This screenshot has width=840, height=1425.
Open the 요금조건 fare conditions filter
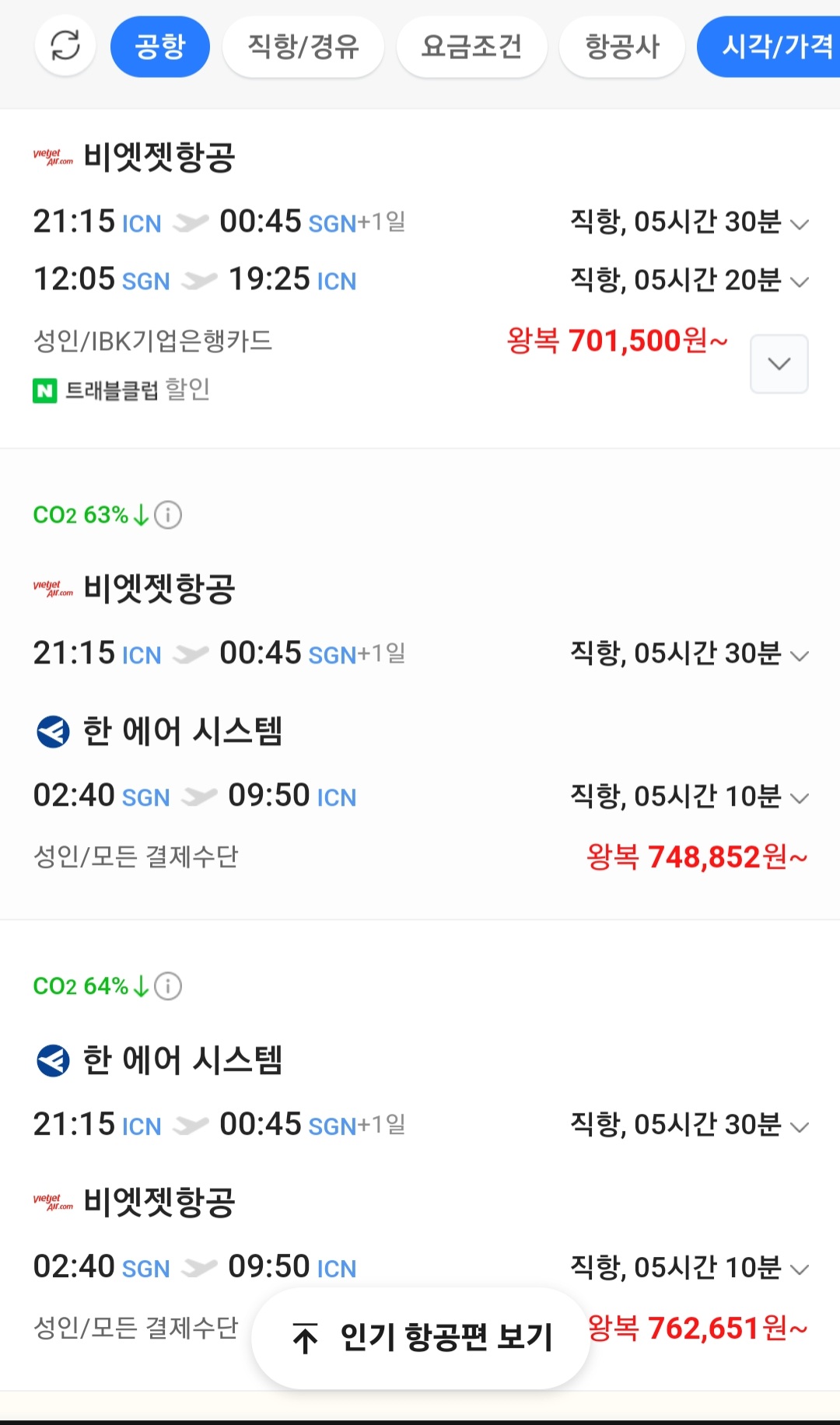(x=471, y=47)
